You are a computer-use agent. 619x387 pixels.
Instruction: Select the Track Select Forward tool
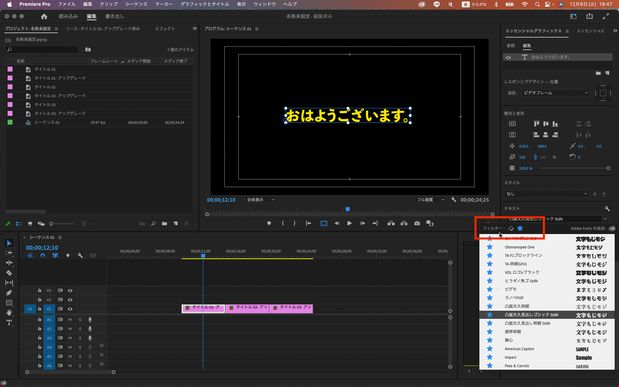point(9,253)
